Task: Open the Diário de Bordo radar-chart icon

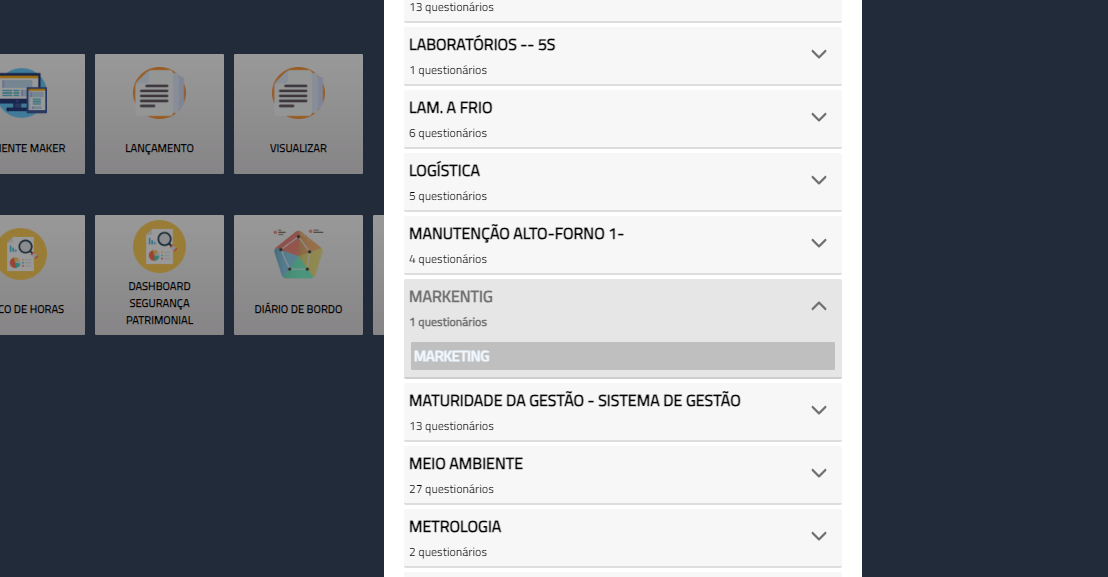Action: [298, 254]
